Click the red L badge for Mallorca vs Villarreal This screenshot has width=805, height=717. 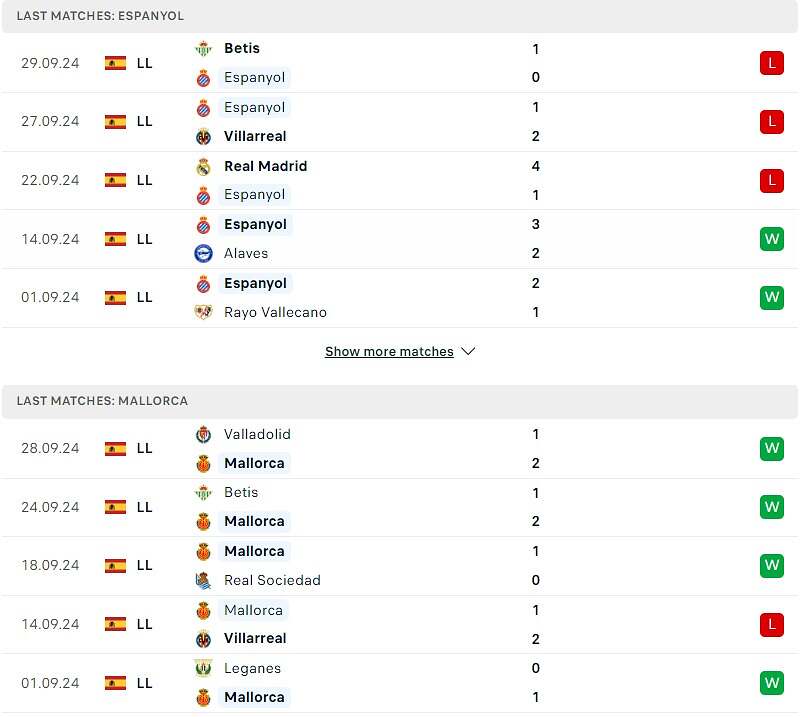[772, 625]
